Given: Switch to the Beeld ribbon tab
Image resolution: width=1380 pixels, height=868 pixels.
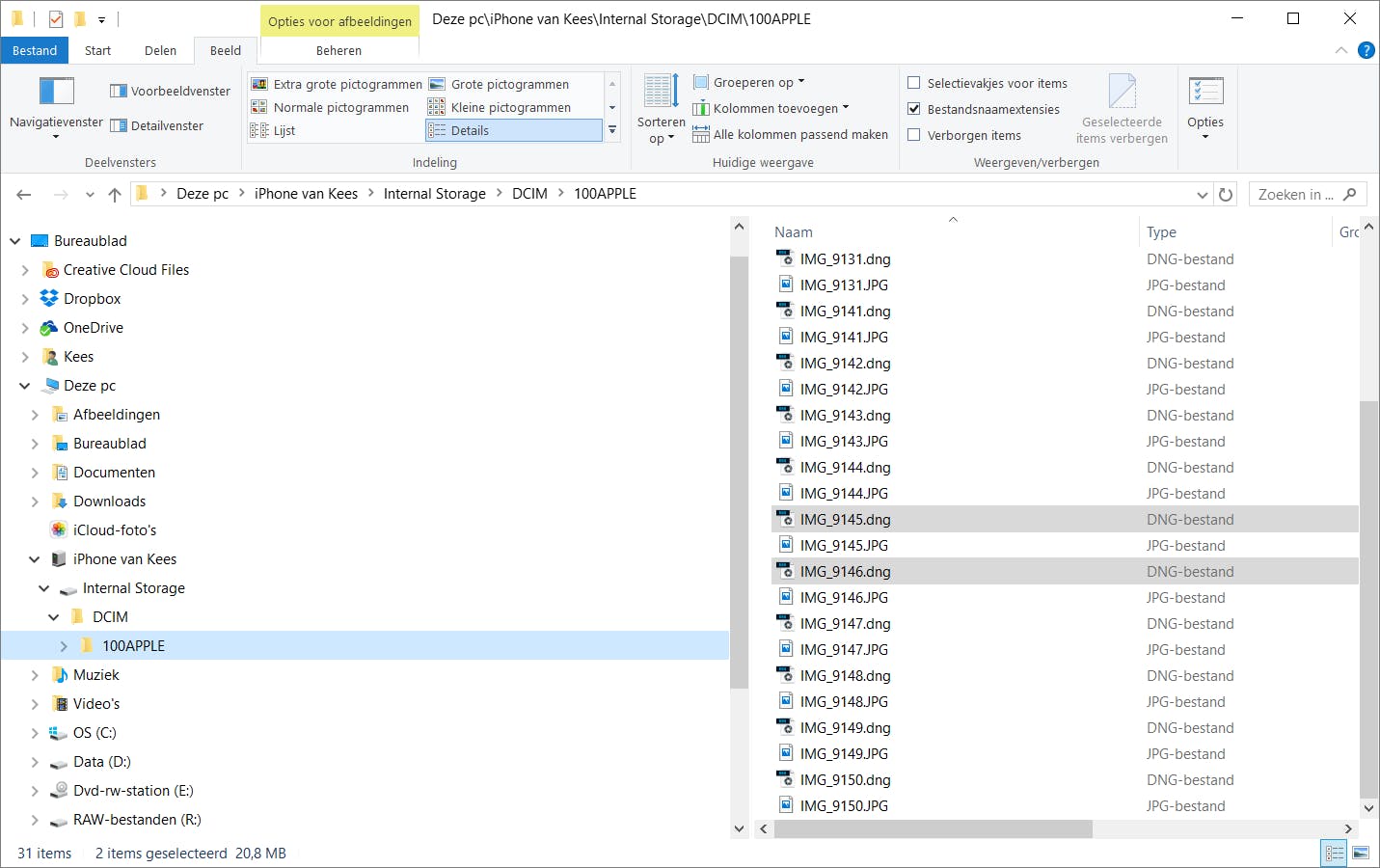Looking at the screenshot, I should (x=226, y=50).
